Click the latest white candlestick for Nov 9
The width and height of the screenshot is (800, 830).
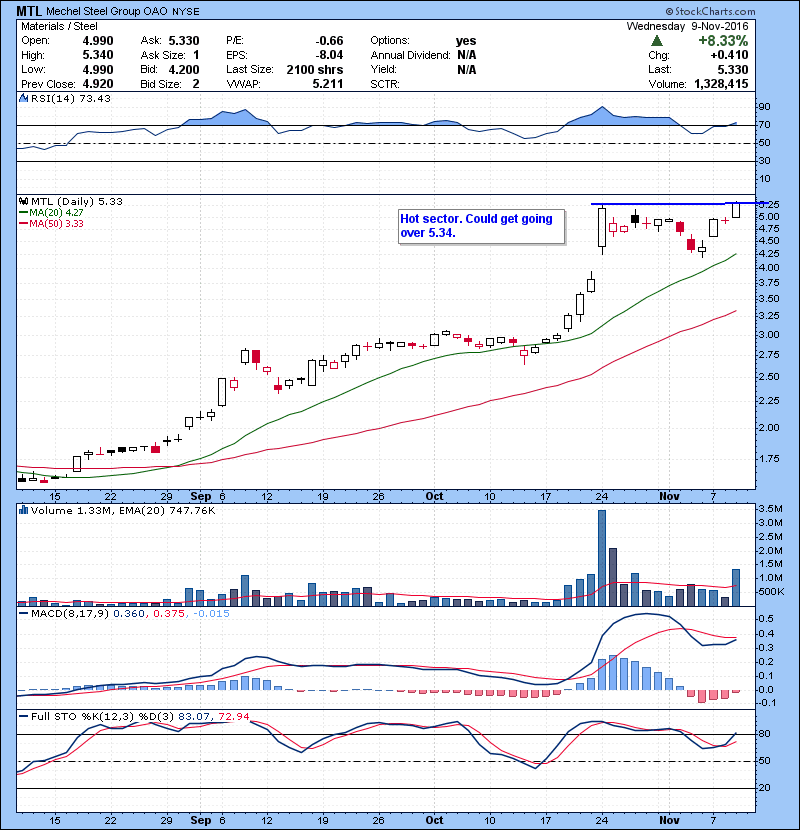736,210
